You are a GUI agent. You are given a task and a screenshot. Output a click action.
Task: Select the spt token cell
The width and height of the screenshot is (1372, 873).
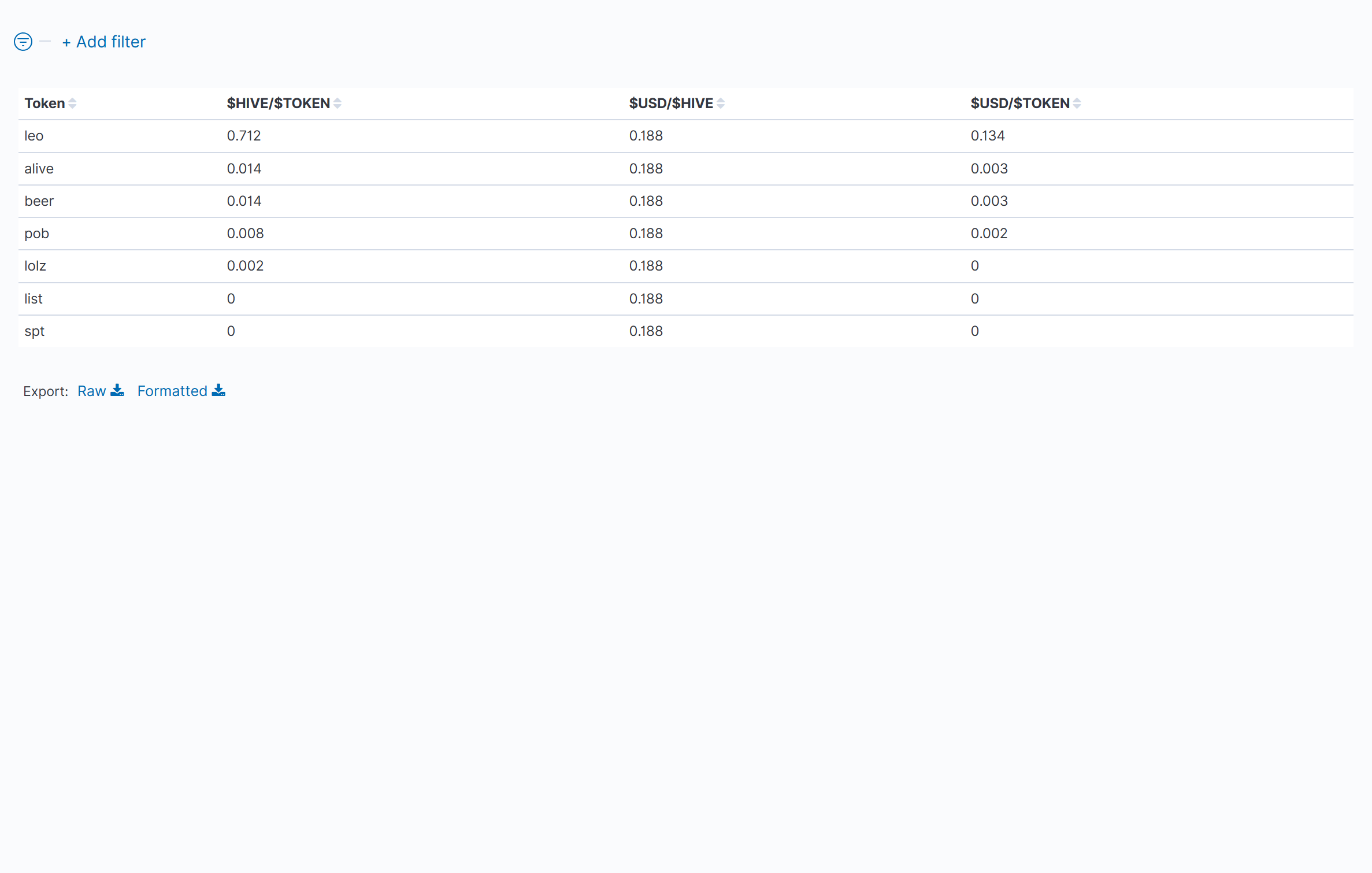coord(34,331)
